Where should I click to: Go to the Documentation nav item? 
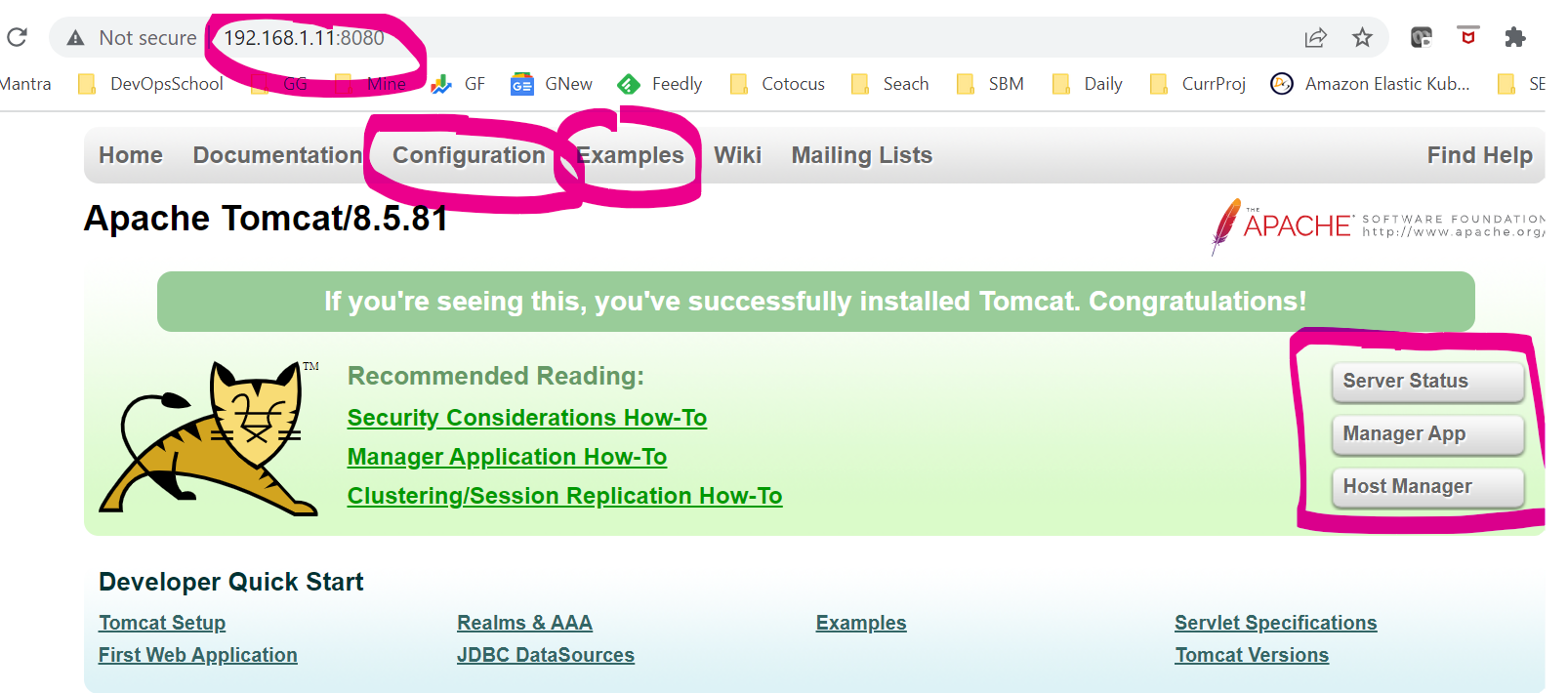tap(277, 155)
